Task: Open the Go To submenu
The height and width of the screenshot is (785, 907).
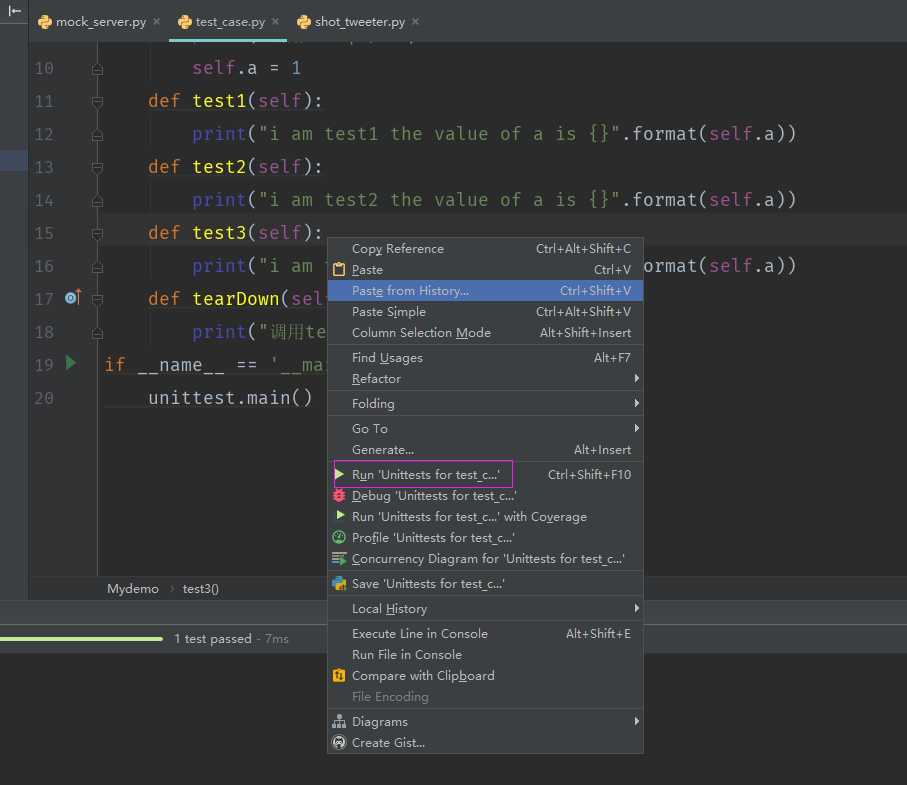Action: point(485,429)
